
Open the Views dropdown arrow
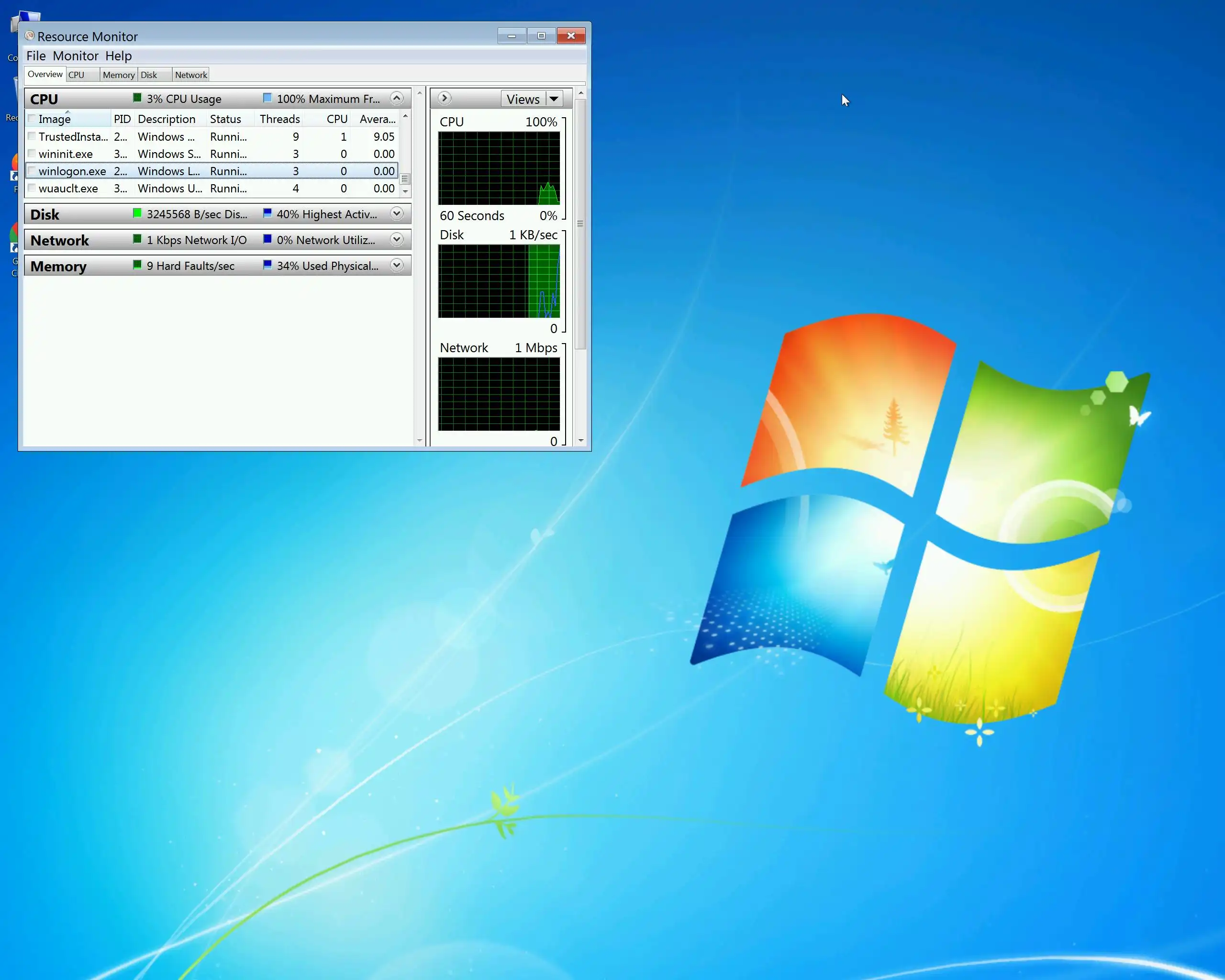point(554,99)
